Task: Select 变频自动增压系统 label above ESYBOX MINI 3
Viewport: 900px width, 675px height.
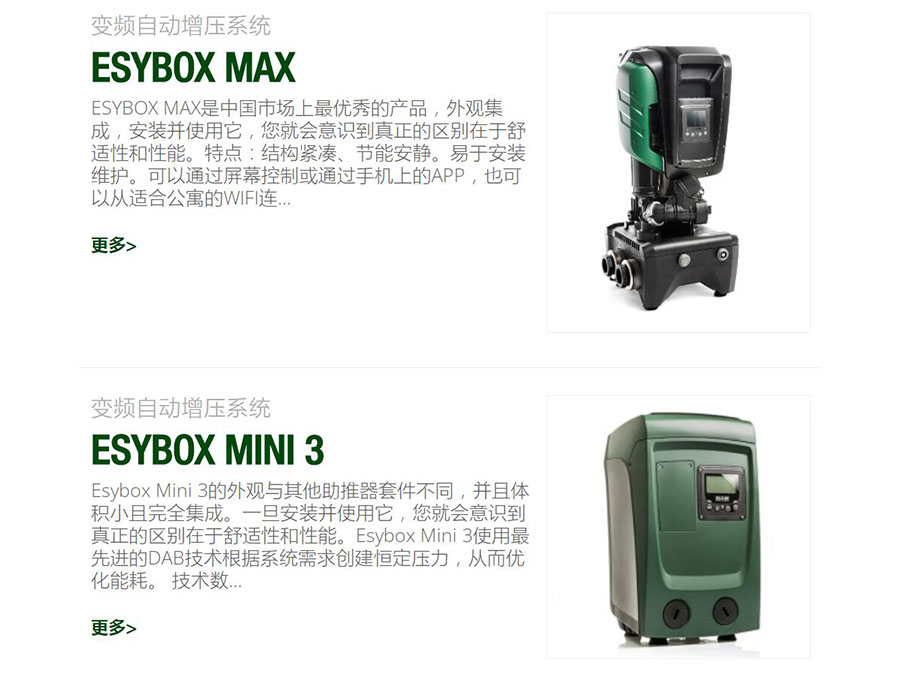Action: coord(181,408)
